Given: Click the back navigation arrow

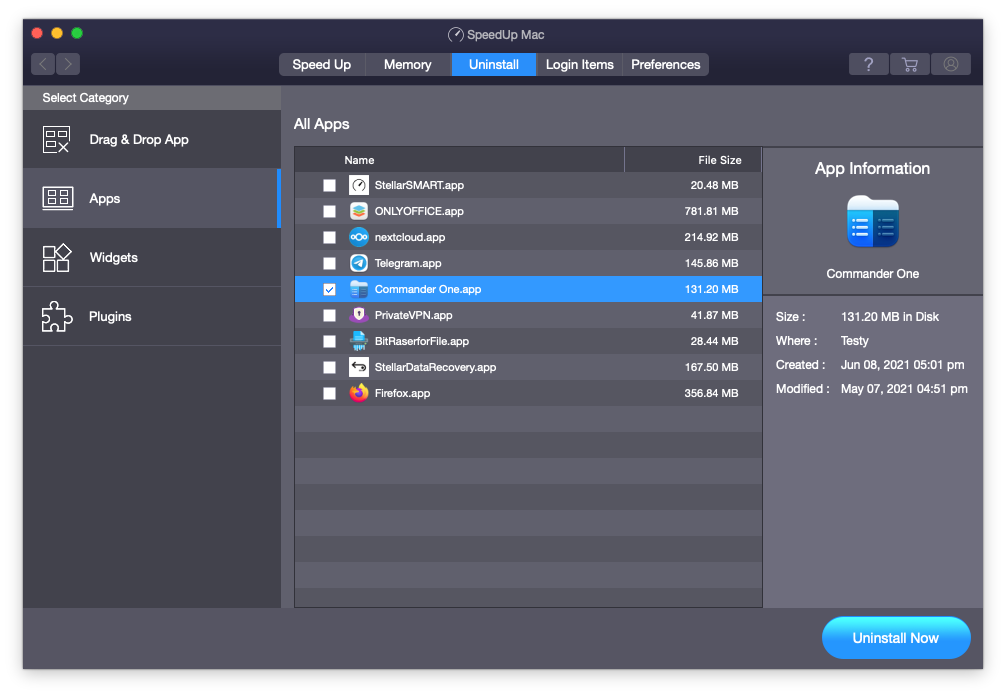Looking at the screenshot, I should point(42,64).
